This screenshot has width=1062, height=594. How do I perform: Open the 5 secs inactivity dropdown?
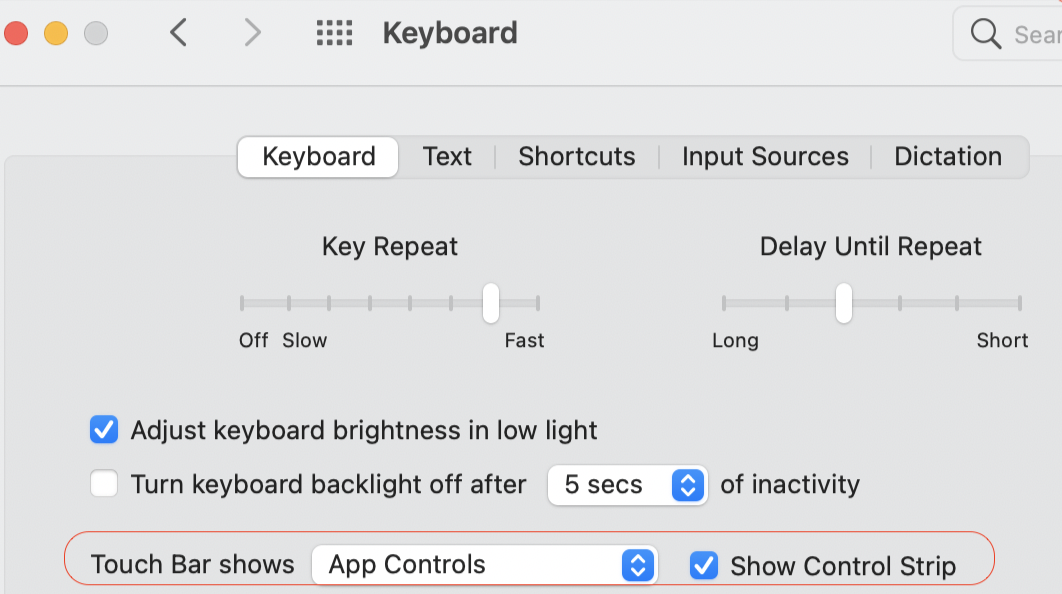pyautogui.click(x=627, y=485)
